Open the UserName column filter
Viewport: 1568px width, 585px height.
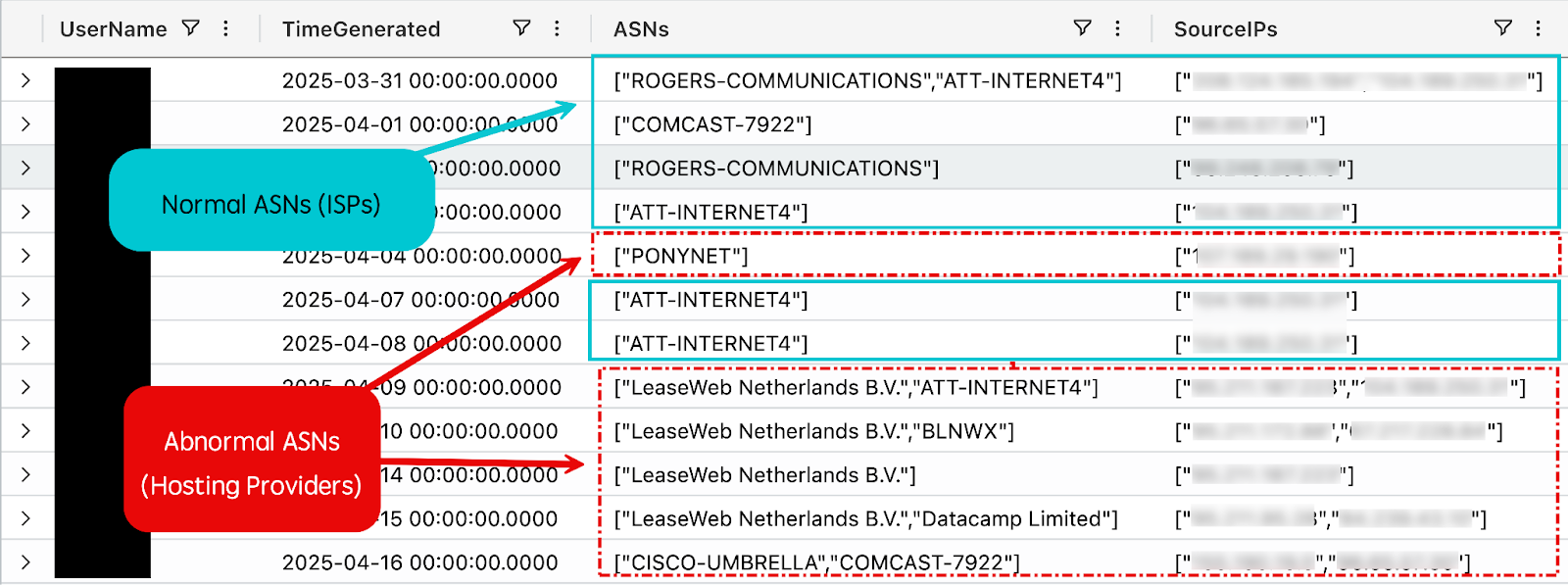[191, 28]
